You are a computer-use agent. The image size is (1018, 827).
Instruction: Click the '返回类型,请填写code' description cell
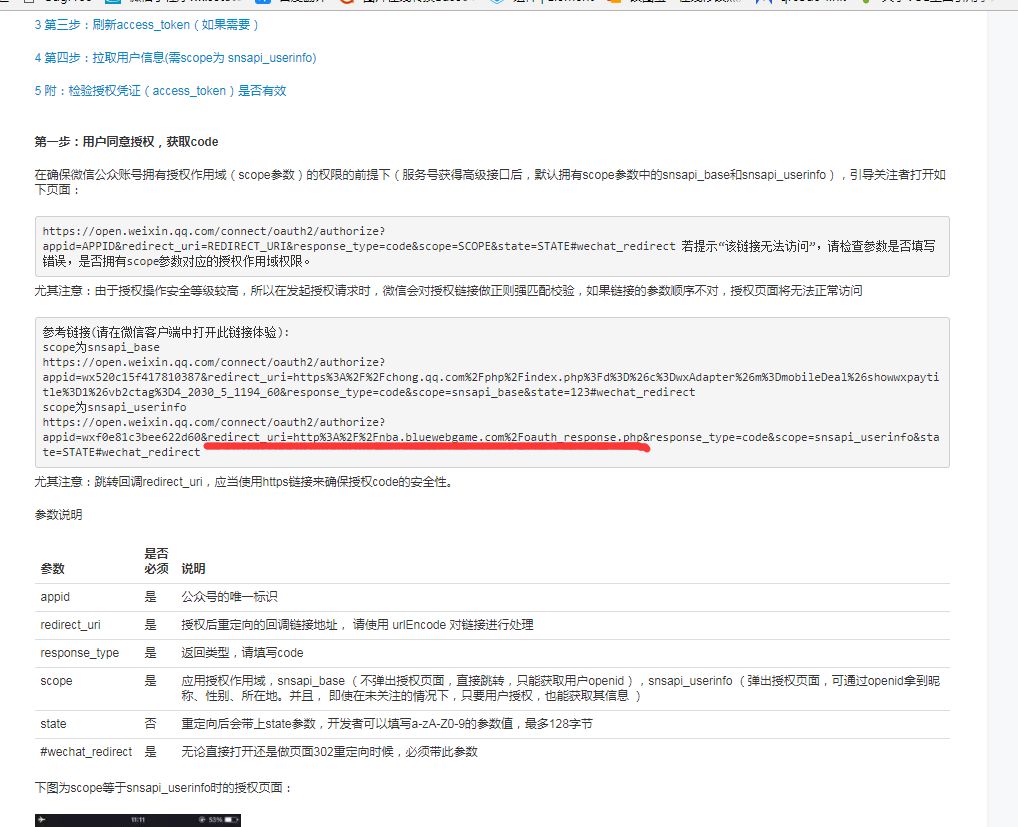click(x=242, y=652)
